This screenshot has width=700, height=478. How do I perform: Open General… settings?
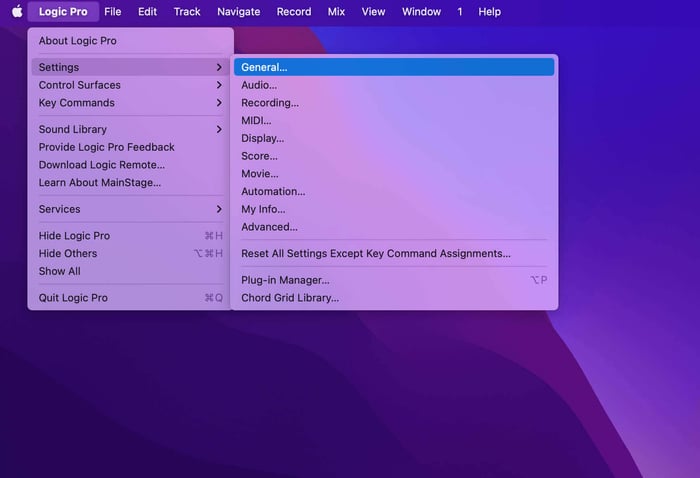tap(394, 67)
